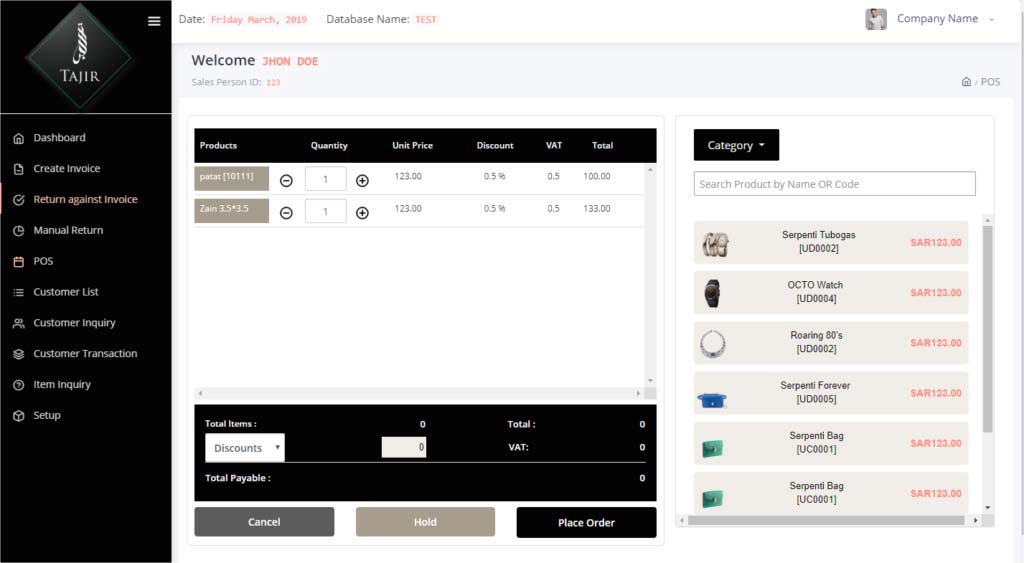
Task: Click the quantity field for Zain 3.5*3.5
Action: 325,212
